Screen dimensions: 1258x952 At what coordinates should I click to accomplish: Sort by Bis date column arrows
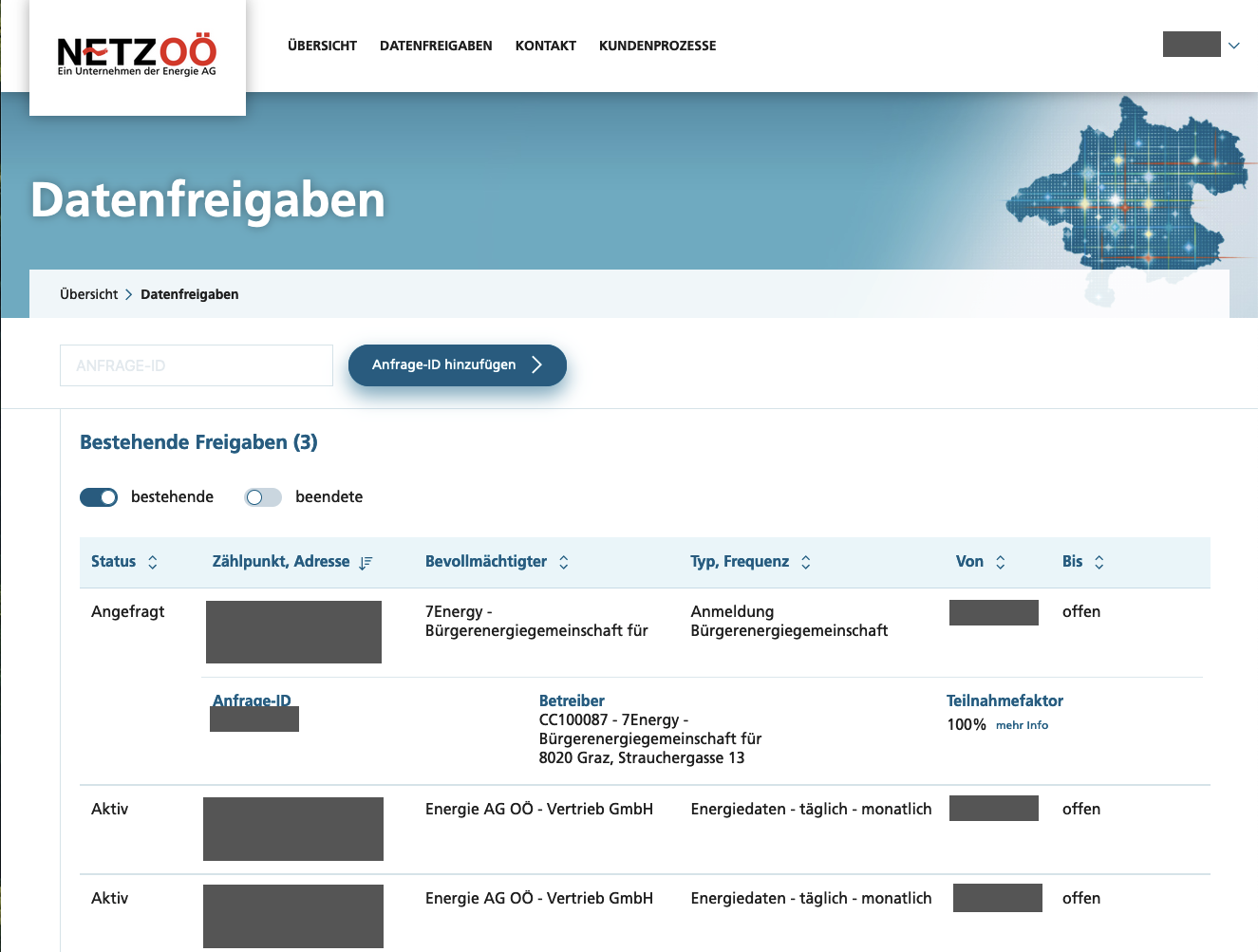1098,562
